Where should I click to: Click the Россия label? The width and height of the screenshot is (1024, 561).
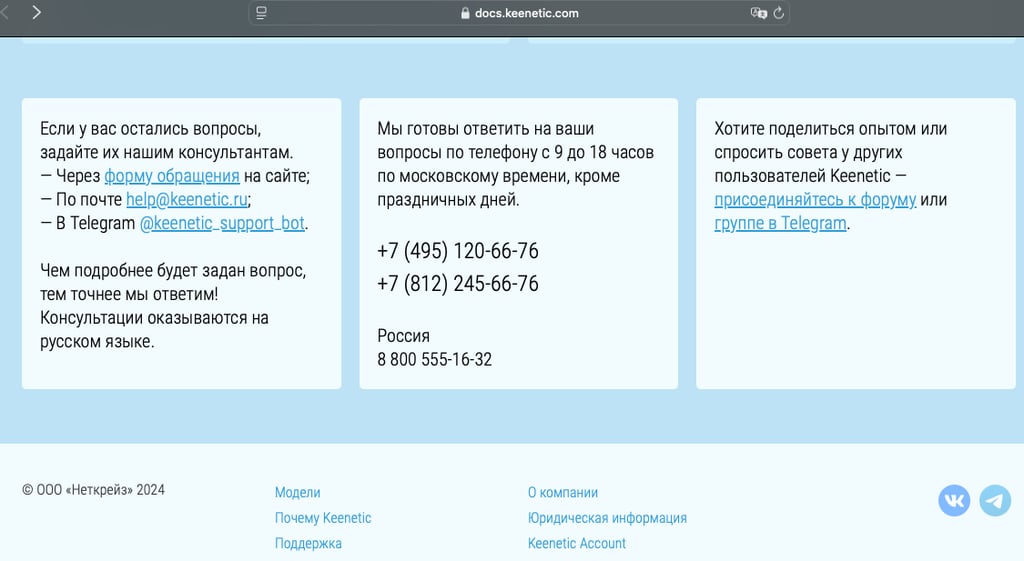[x=404, y=336]
